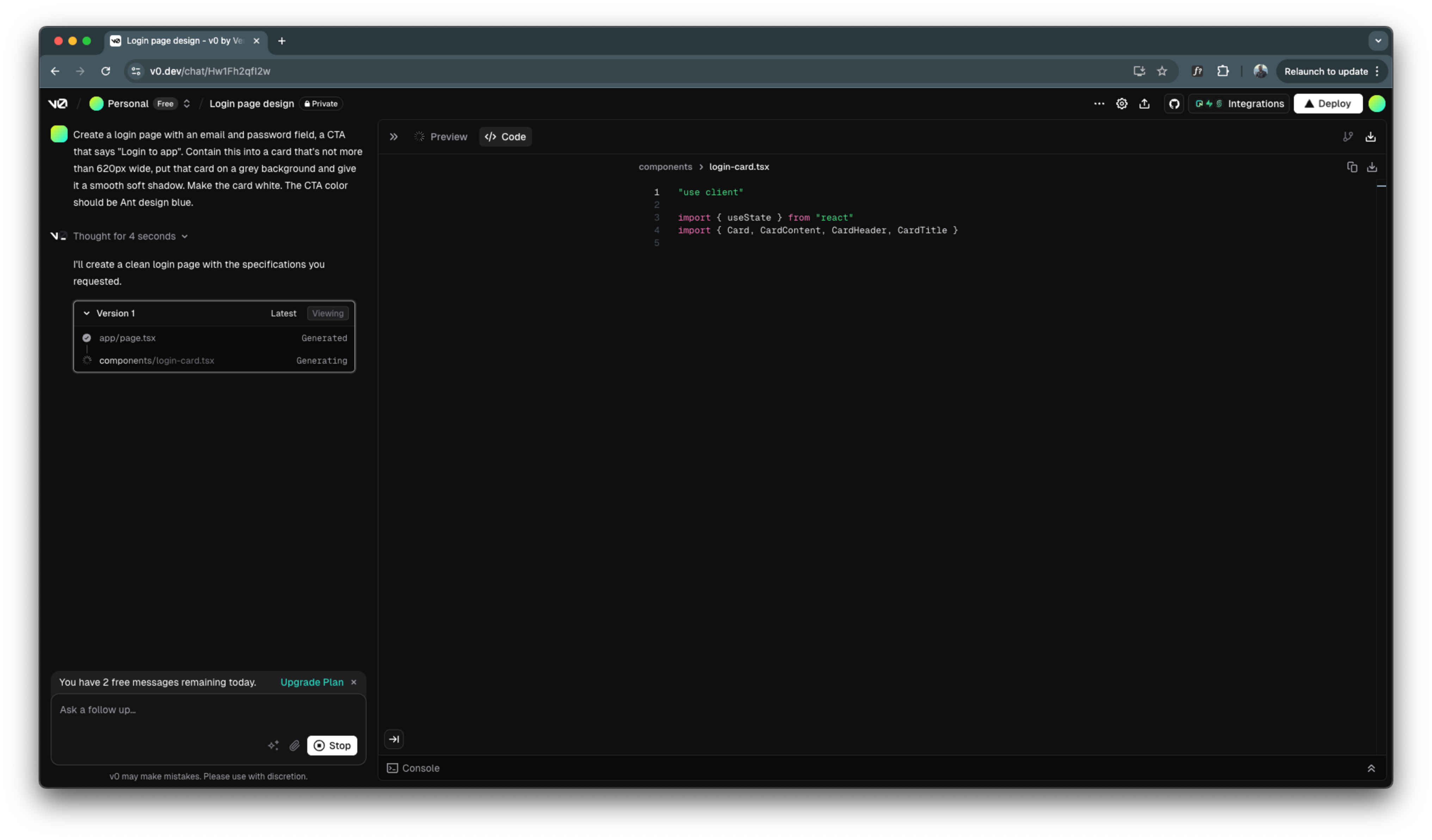This screenshot has width=1432, height=840.
Task: Click the Free plan badge
Action: [165, 104]
